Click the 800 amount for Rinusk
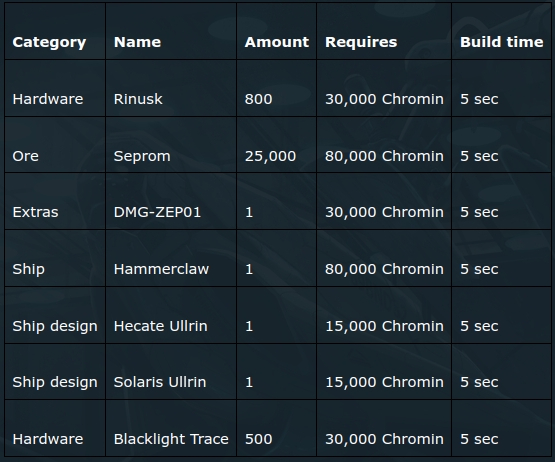The height and width of the screenshot is (462, 555). click(x=258, y=99)
